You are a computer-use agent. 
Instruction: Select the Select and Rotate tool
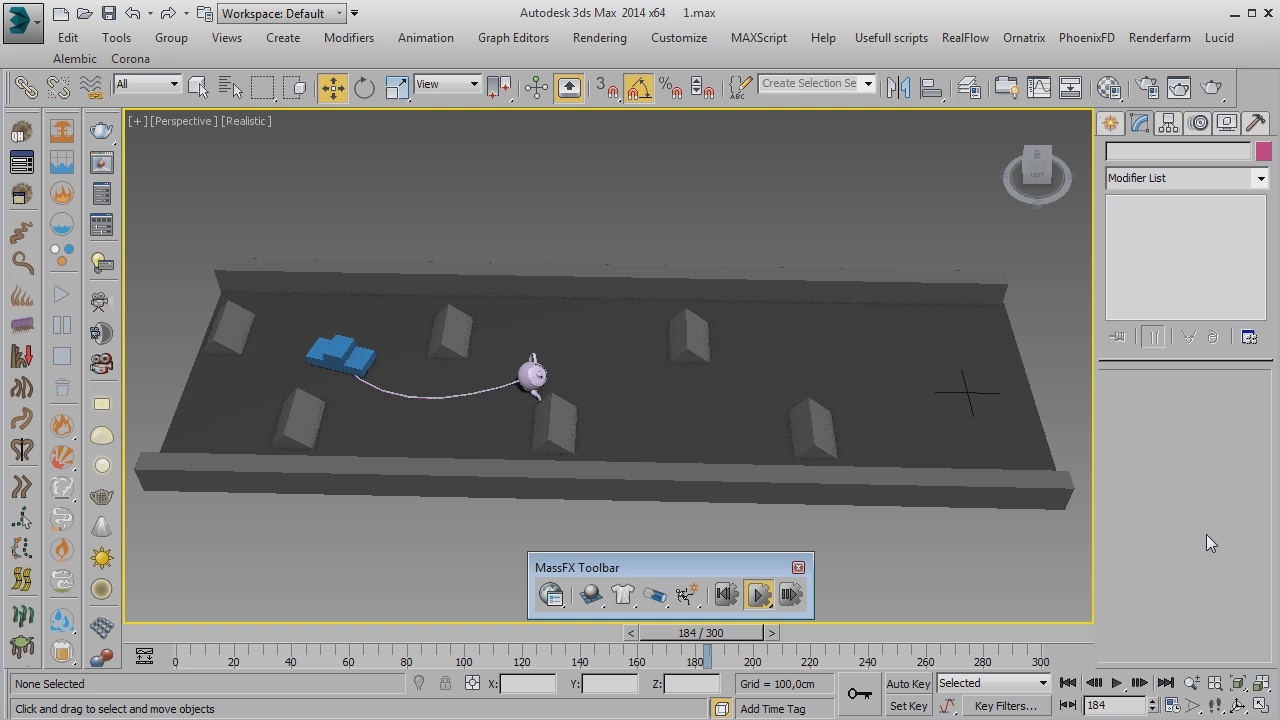(x=364, y=88)
